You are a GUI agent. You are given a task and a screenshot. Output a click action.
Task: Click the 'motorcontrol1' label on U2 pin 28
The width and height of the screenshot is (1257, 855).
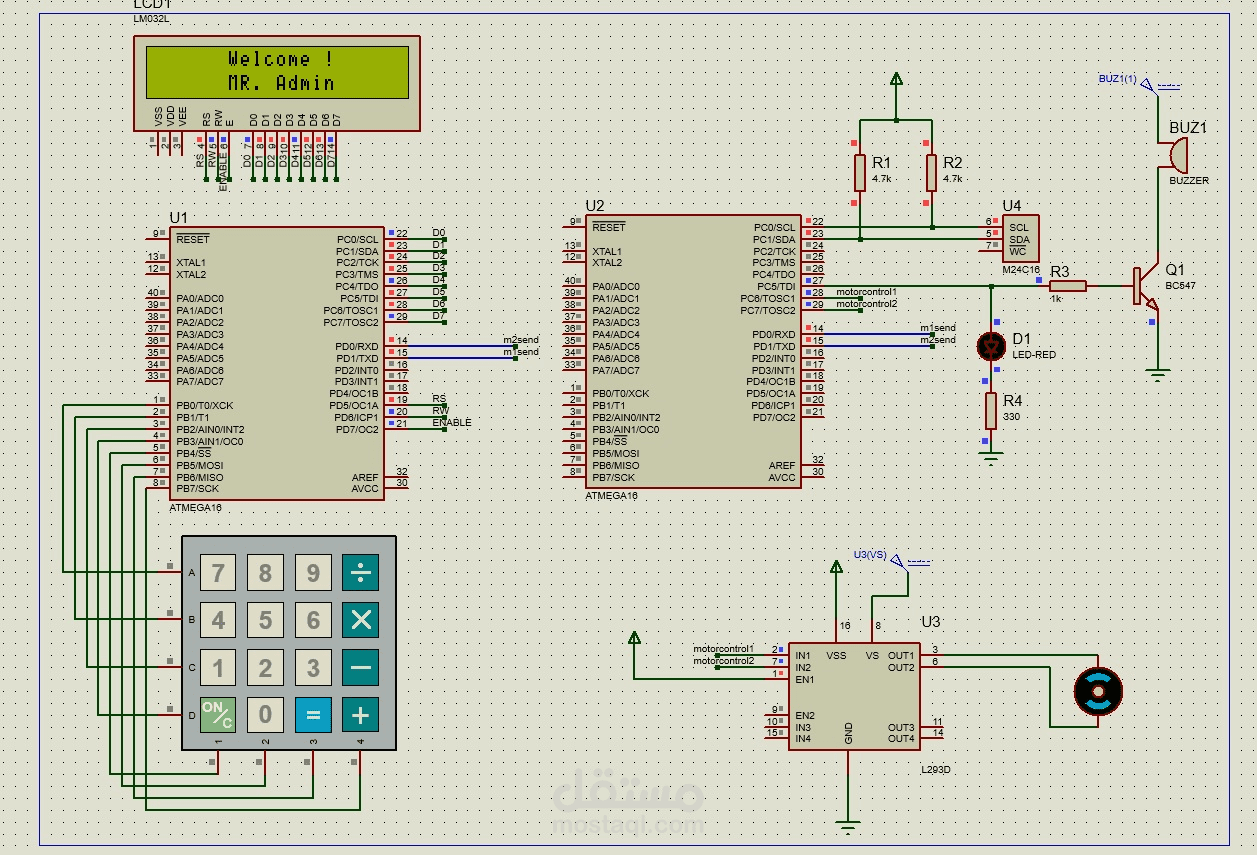coord(866,291)
